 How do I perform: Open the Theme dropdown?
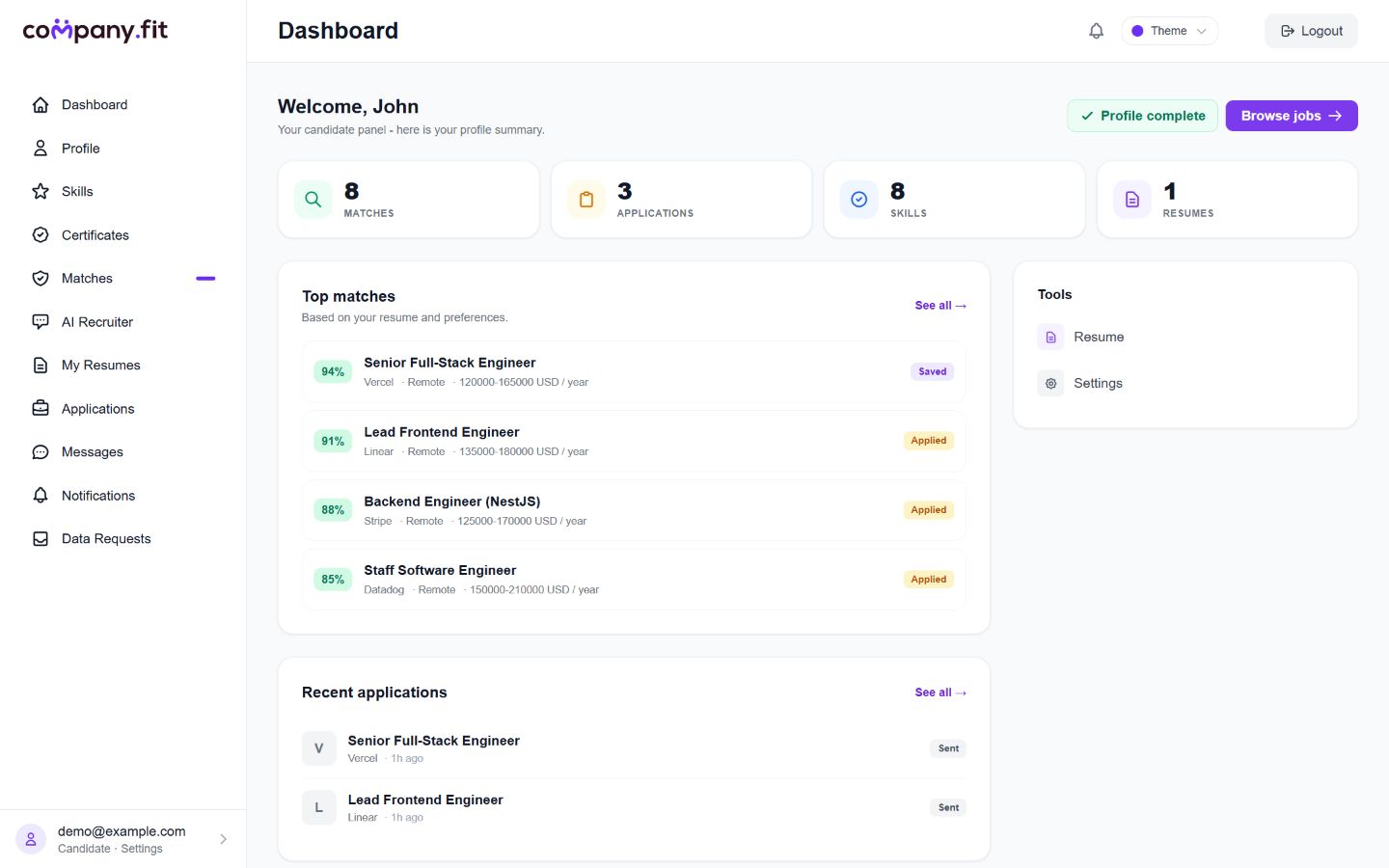pyautogui.click(x=1169, y=31)
